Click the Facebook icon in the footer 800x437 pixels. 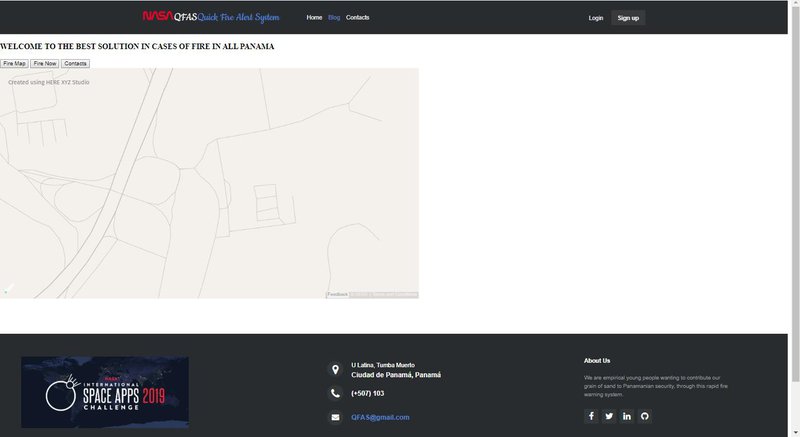pyautogui.click(x=591, y=416)
